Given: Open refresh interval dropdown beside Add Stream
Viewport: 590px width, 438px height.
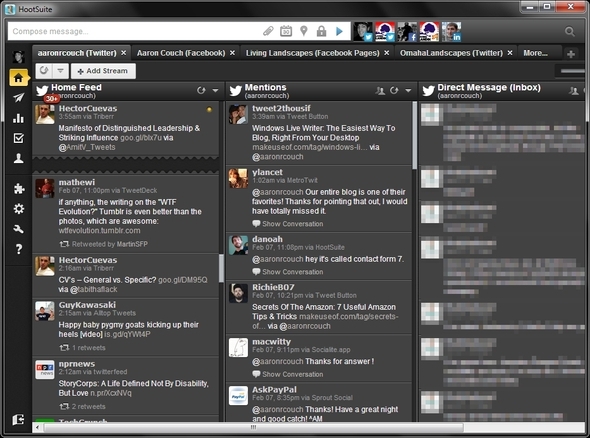Looking at the screenshot, I should [x=60, y=71].
